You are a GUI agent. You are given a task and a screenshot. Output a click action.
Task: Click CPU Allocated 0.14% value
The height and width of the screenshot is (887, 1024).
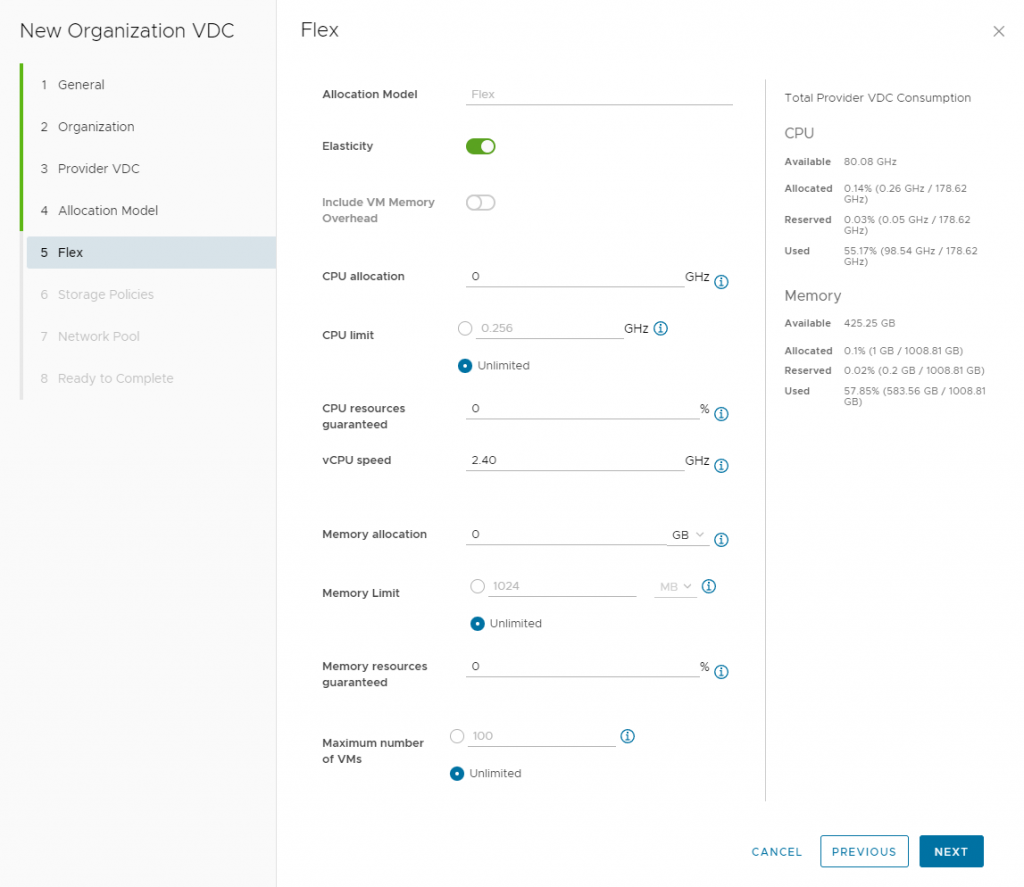click(x=905, y=193)
